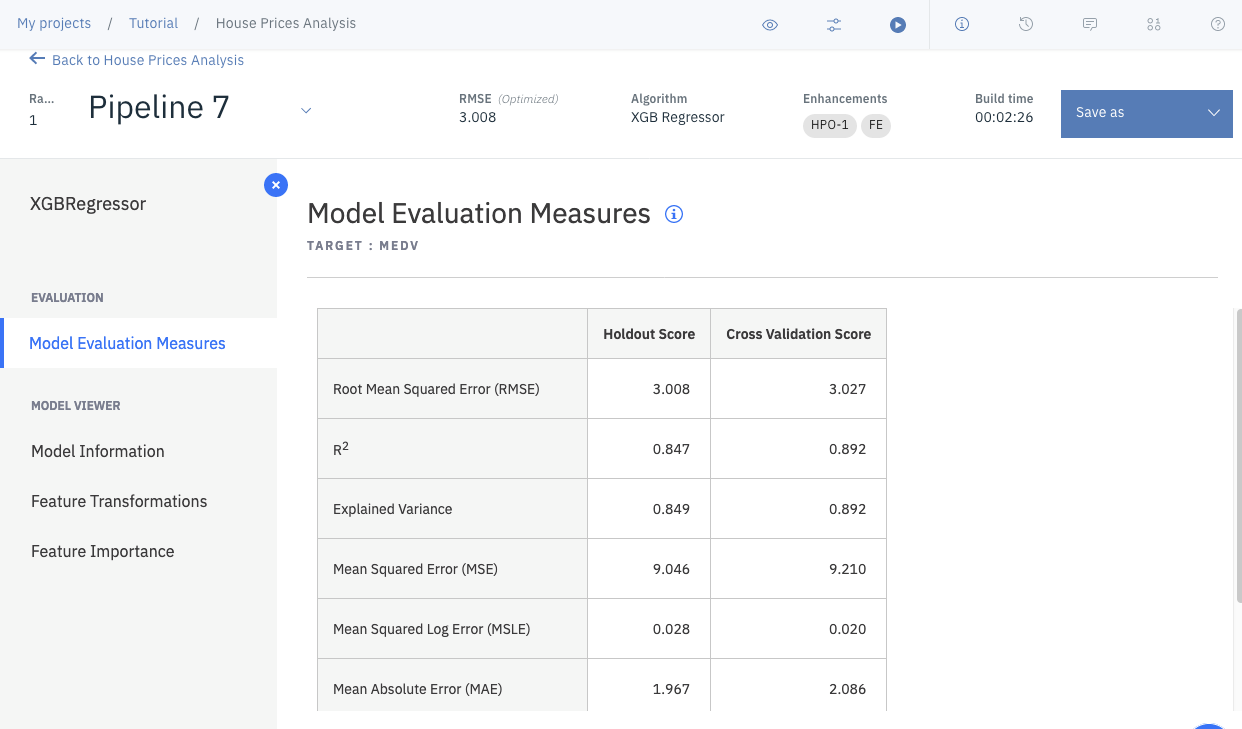Open the Tutorial breadcrumb link
The image size is (1242, 729).
pos(153,23)
